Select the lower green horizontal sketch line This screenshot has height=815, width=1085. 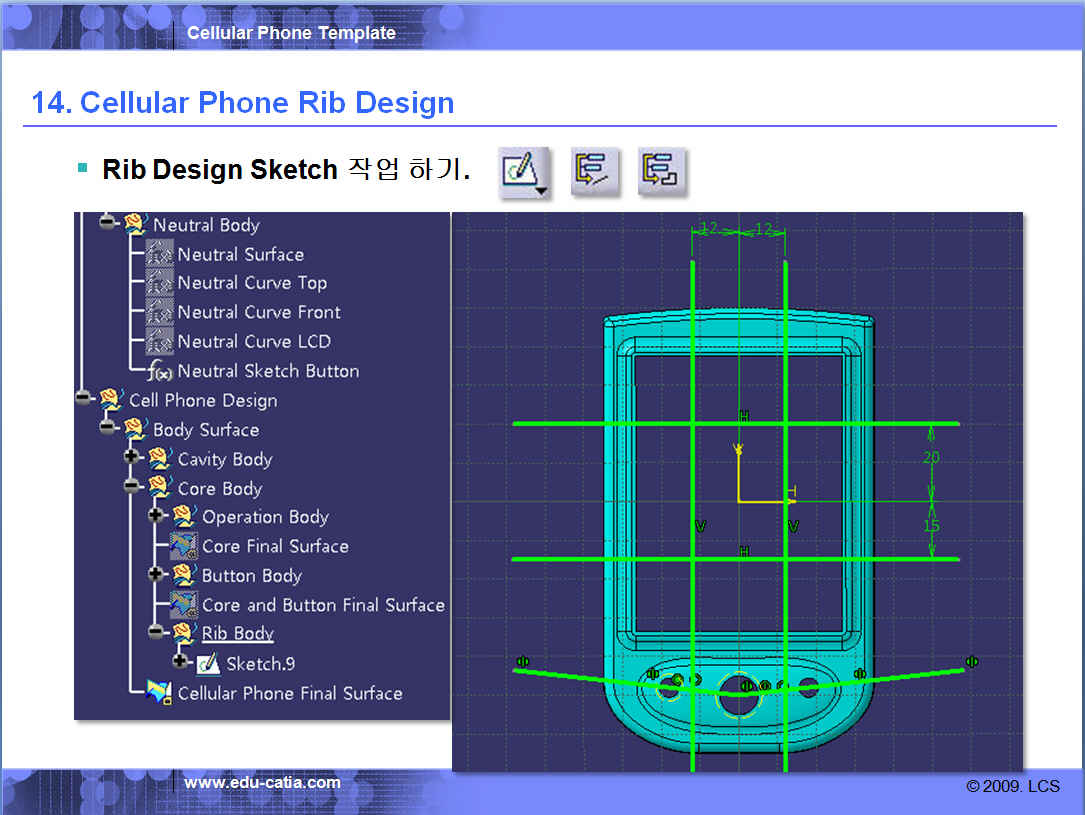tap(736, 559)
